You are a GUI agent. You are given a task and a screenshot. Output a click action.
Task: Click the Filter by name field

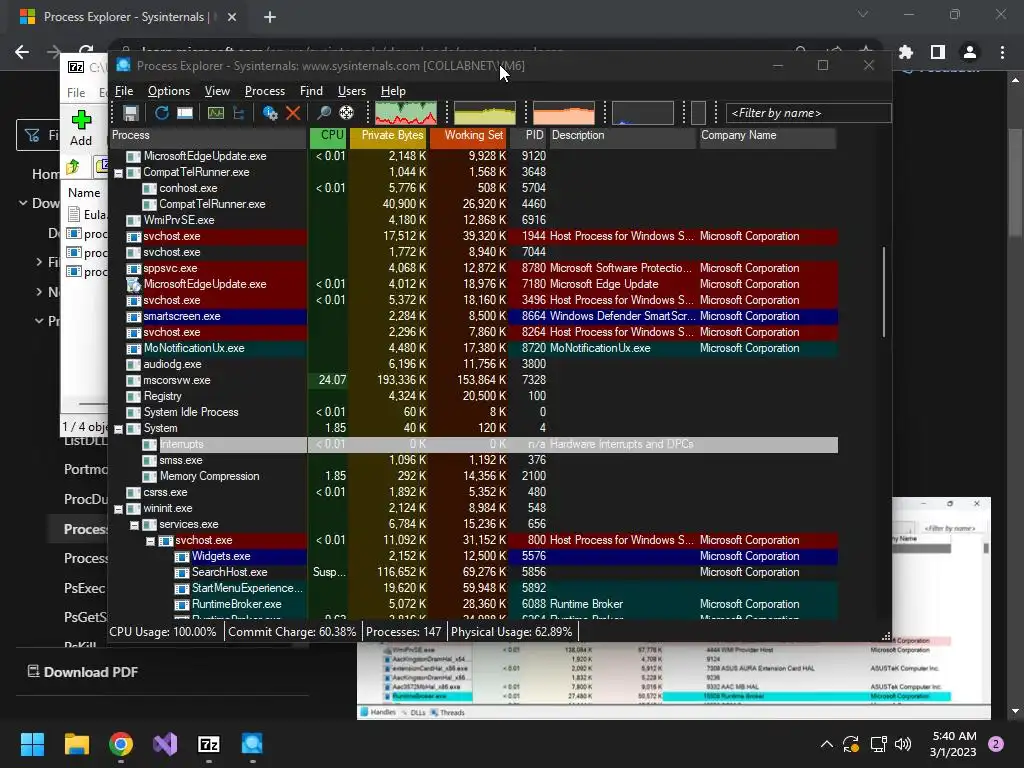[x=808, y=113]
